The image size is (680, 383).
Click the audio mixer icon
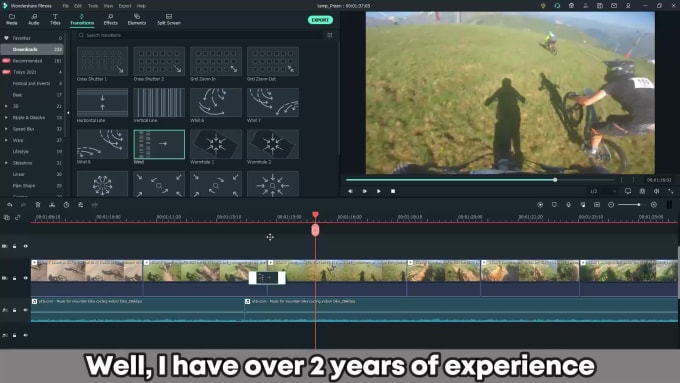click(x=583, y=205)
